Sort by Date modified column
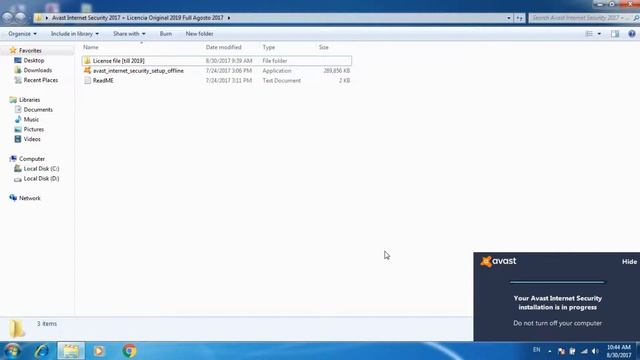The image size is (640, 360). point(224,47)
